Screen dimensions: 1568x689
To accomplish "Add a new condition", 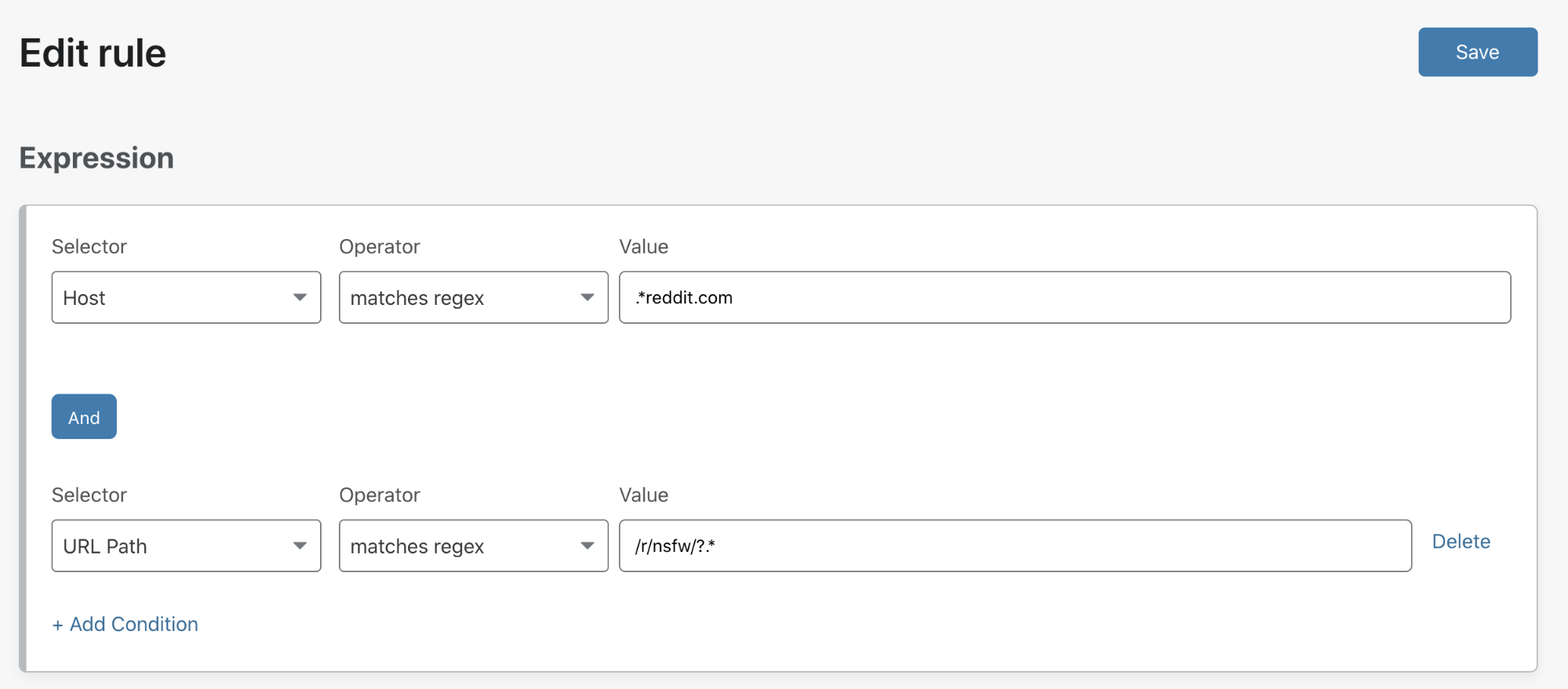I will click(x=125, y=624).
